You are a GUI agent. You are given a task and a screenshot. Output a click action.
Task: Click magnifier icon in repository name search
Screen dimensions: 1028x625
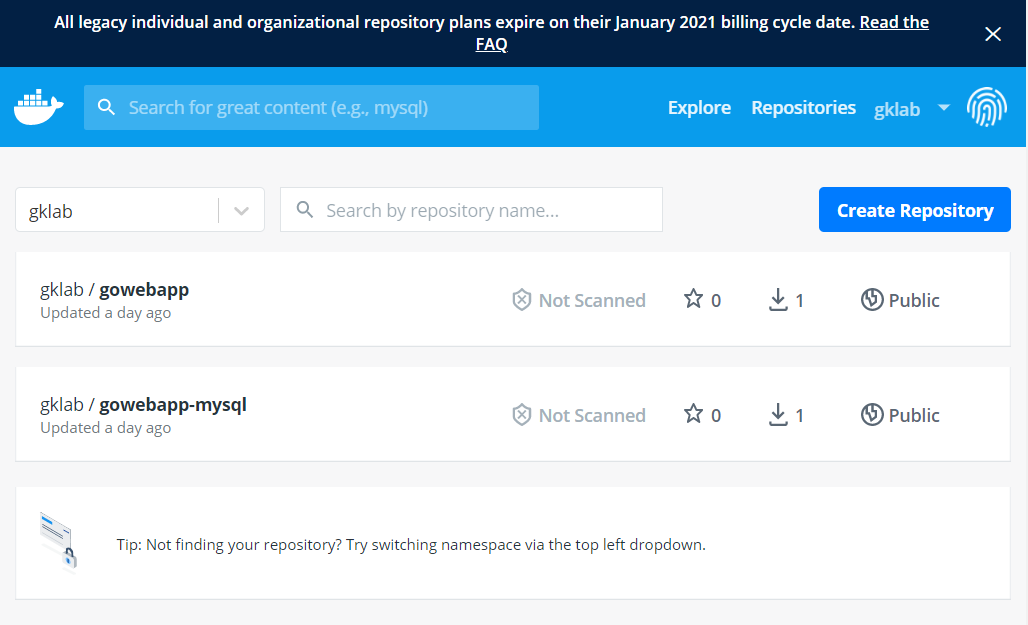305,209
